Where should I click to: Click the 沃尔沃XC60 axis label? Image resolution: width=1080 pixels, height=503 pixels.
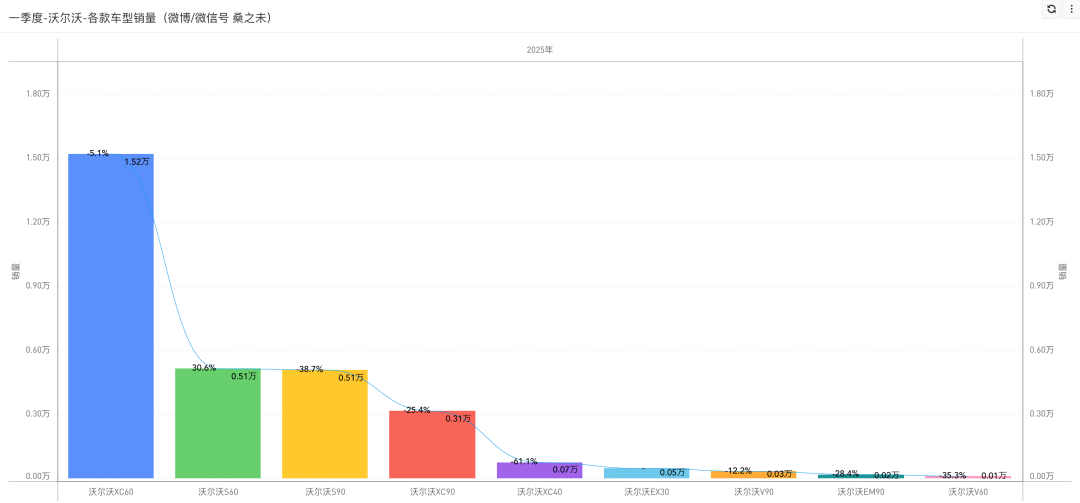click(x=111, y=492)
